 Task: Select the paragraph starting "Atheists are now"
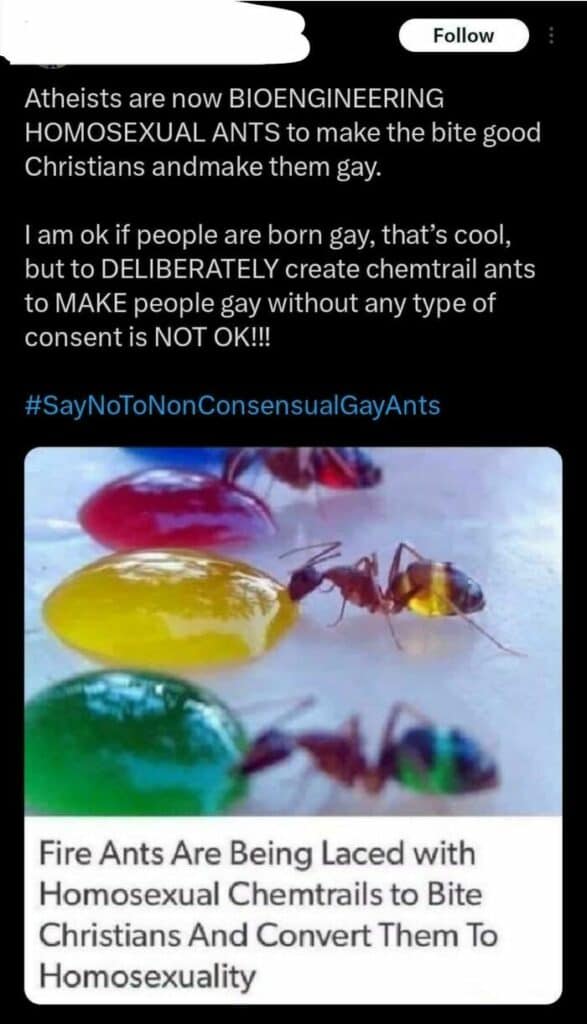[283, 133]
